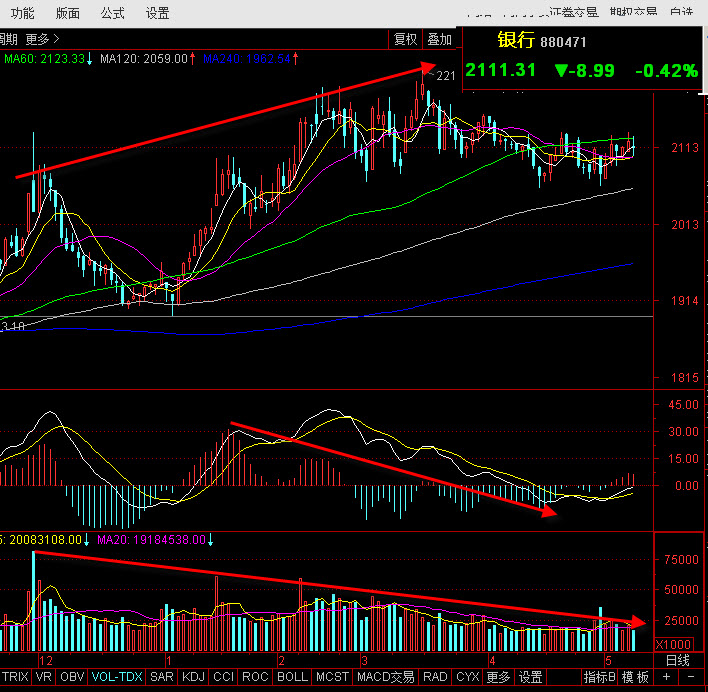Click the month 4 timeline marker
Image resolution: width=708 pixels, height=692 pixels.
(492, 661)
